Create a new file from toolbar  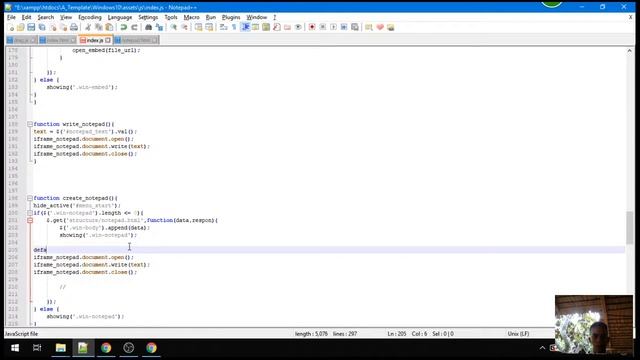tap(11, 27)
